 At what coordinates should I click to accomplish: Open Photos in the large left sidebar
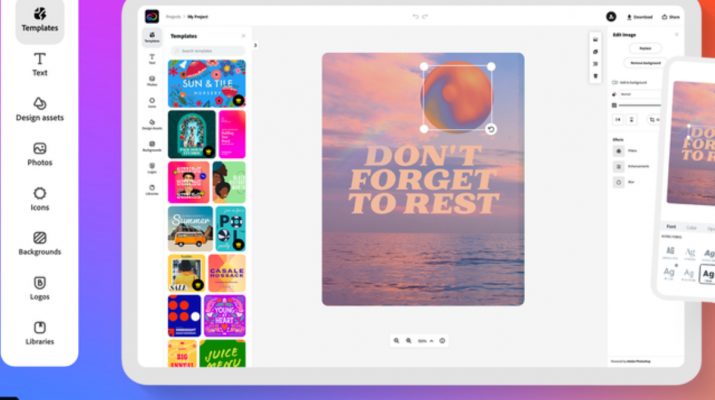(x=40, y=154)
